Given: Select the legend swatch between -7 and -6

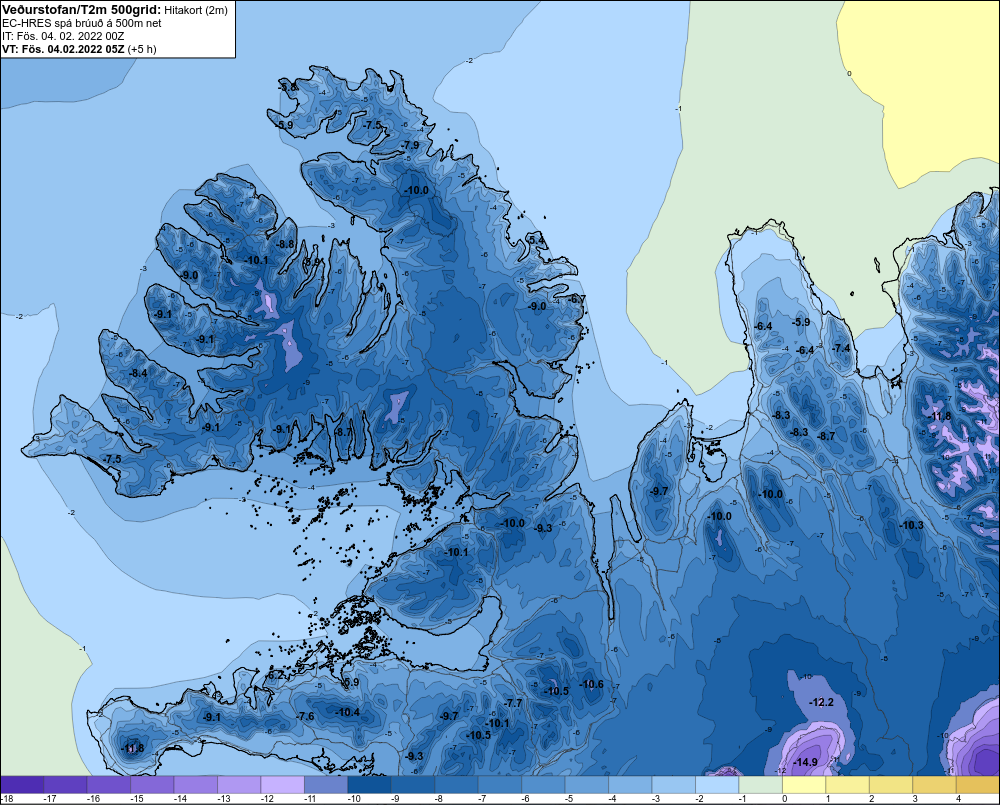Looking at the screenshot, I should click(x=499, y=785).
